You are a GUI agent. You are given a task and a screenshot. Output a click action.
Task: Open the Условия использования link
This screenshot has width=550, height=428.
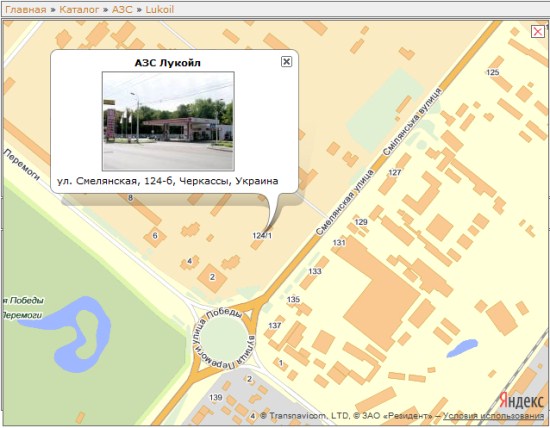click(493, 416)
